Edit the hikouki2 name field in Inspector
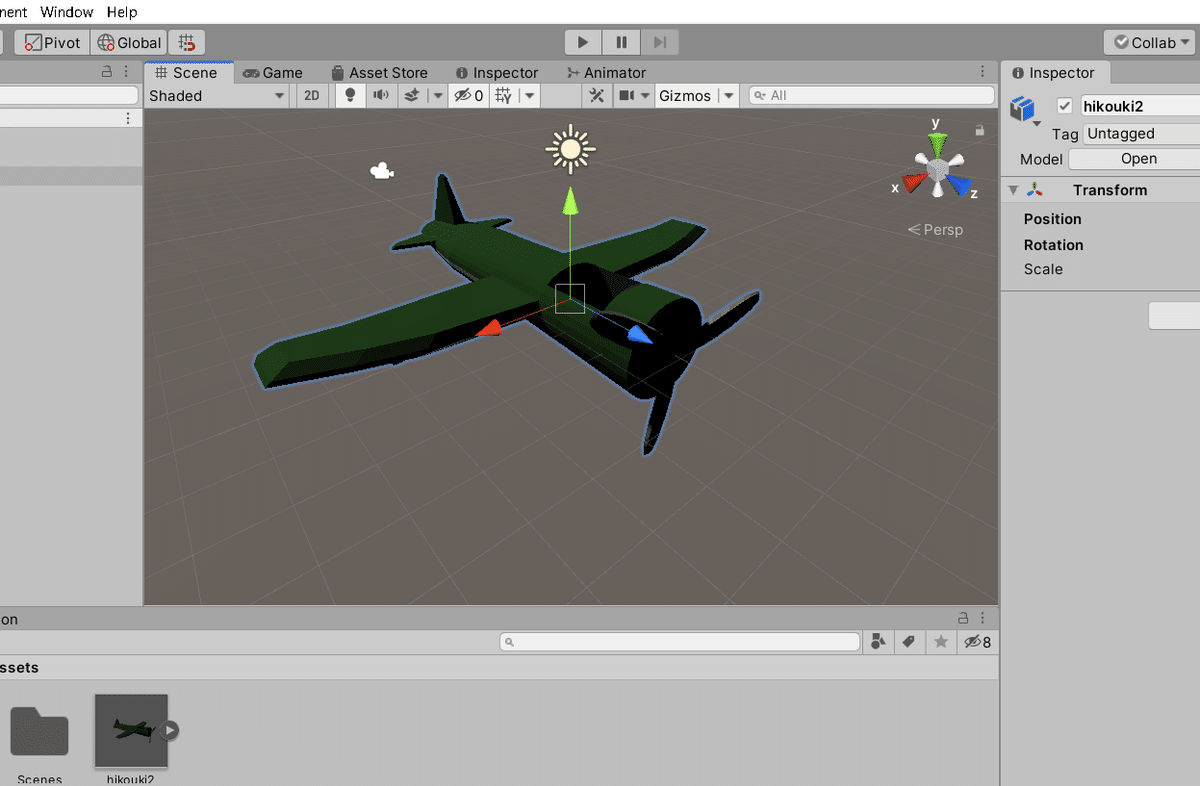The image size is (1200, 786). tap(1139, 106)
